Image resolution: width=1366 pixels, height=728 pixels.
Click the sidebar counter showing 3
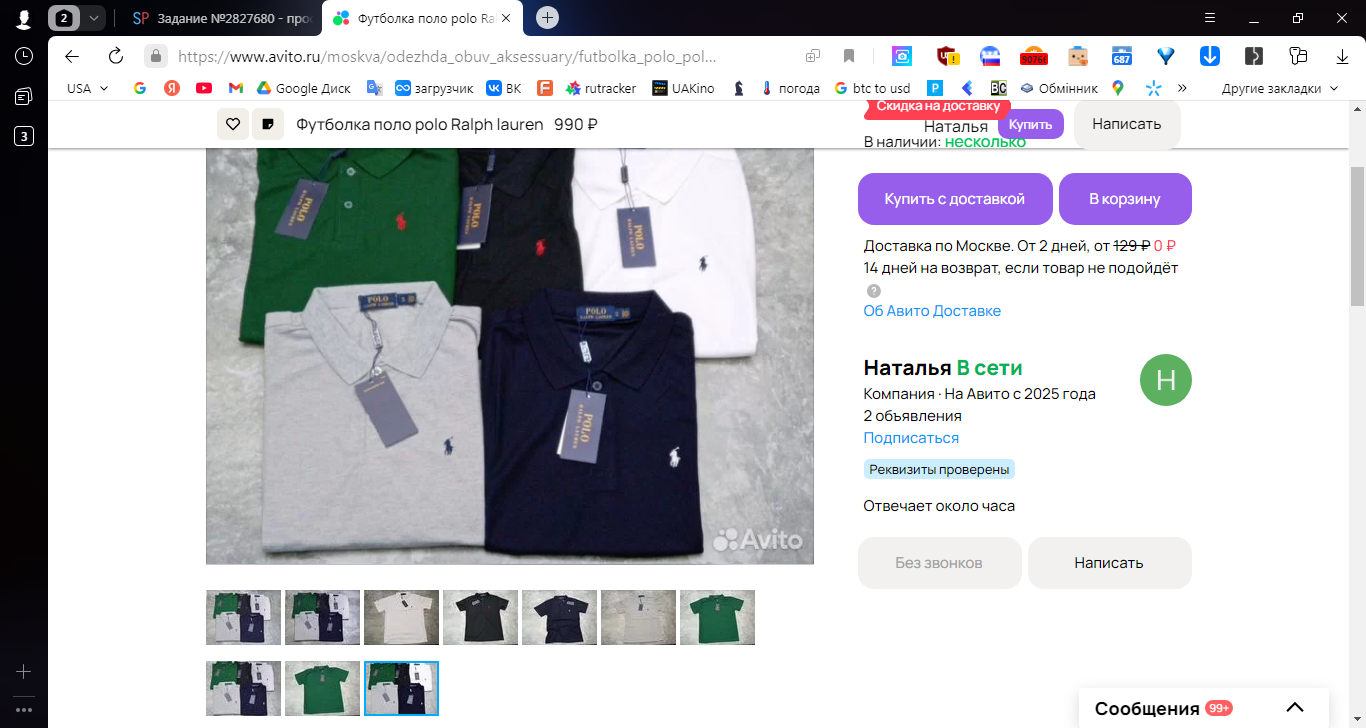24,136
